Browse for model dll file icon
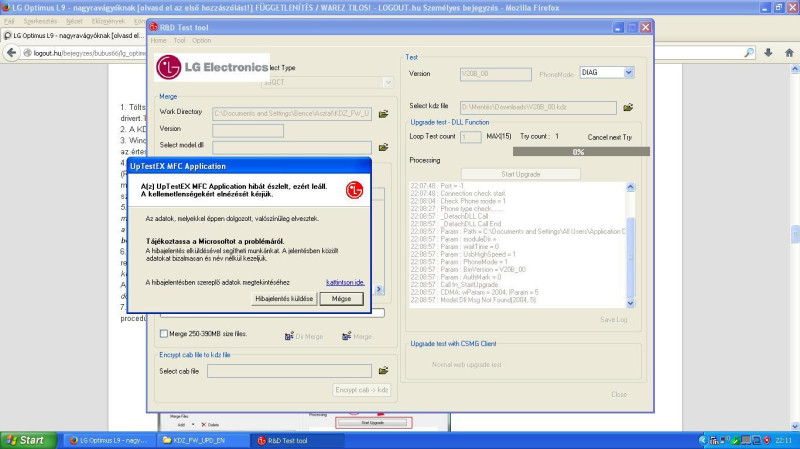This screenshot has height=449, width=800. tap(383, 147)
